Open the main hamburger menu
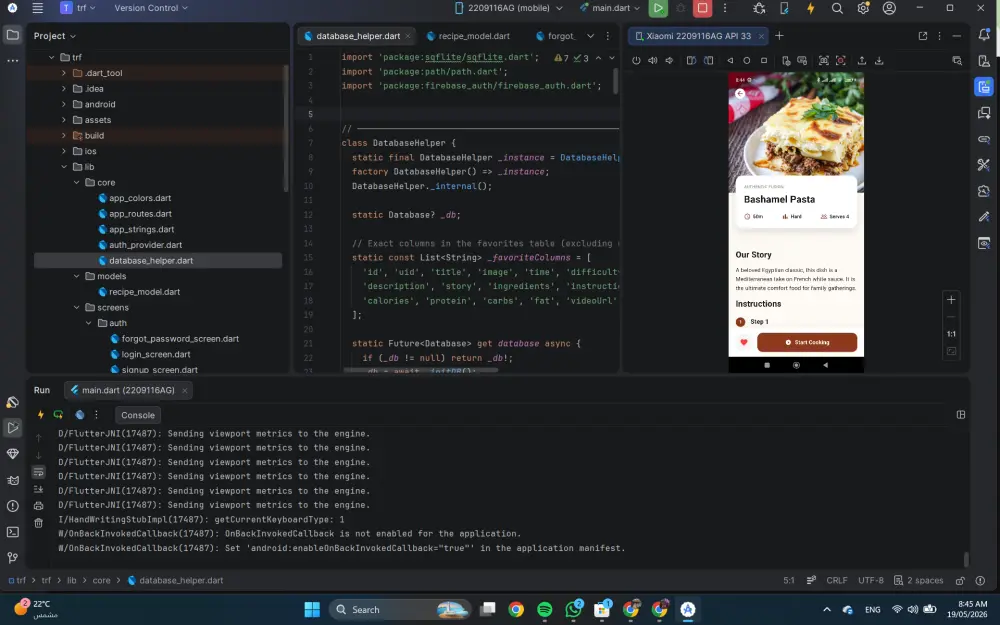The height and width of the screenshot is (625, 1000). tap(38, 8)
